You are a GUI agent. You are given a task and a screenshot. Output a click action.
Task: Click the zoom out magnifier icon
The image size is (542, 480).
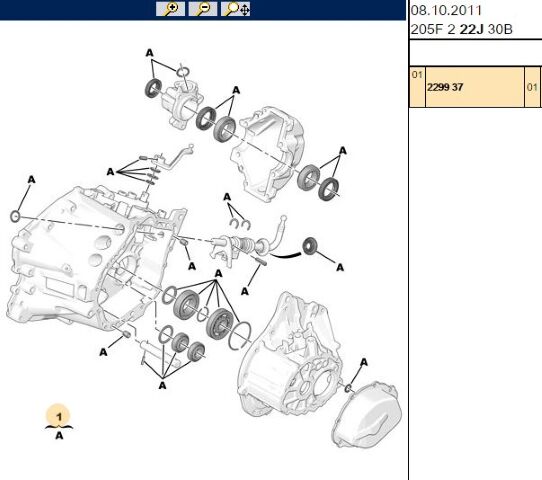(203, 9)
